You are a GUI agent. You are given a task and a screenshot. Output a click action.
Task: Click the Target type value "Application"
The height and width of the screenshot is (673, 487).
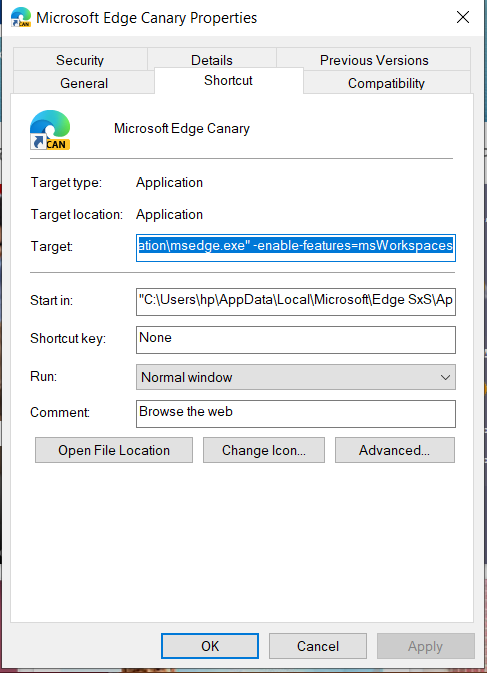(x=169, y=182)
